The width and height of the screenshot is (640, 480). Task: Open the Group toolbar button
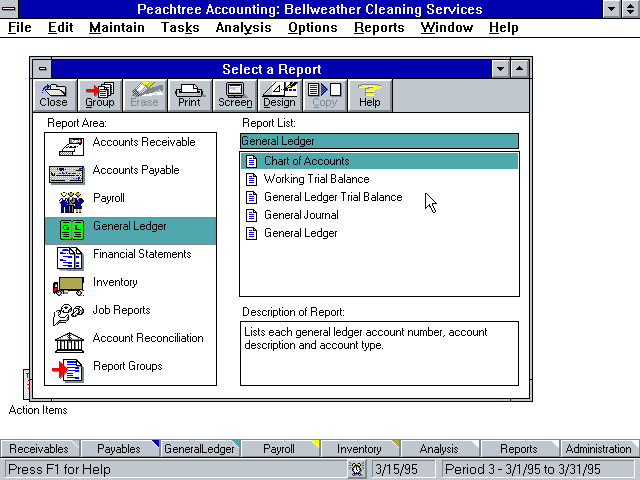[100, 96]
